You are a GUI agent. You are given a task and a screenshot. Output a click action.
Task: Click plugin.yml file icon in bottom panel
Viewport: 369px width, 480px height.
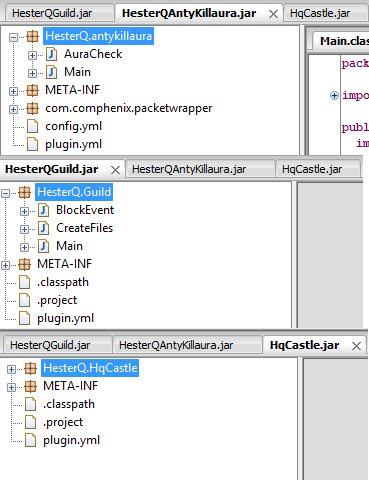pyautogui.click(x=30, y=440)
